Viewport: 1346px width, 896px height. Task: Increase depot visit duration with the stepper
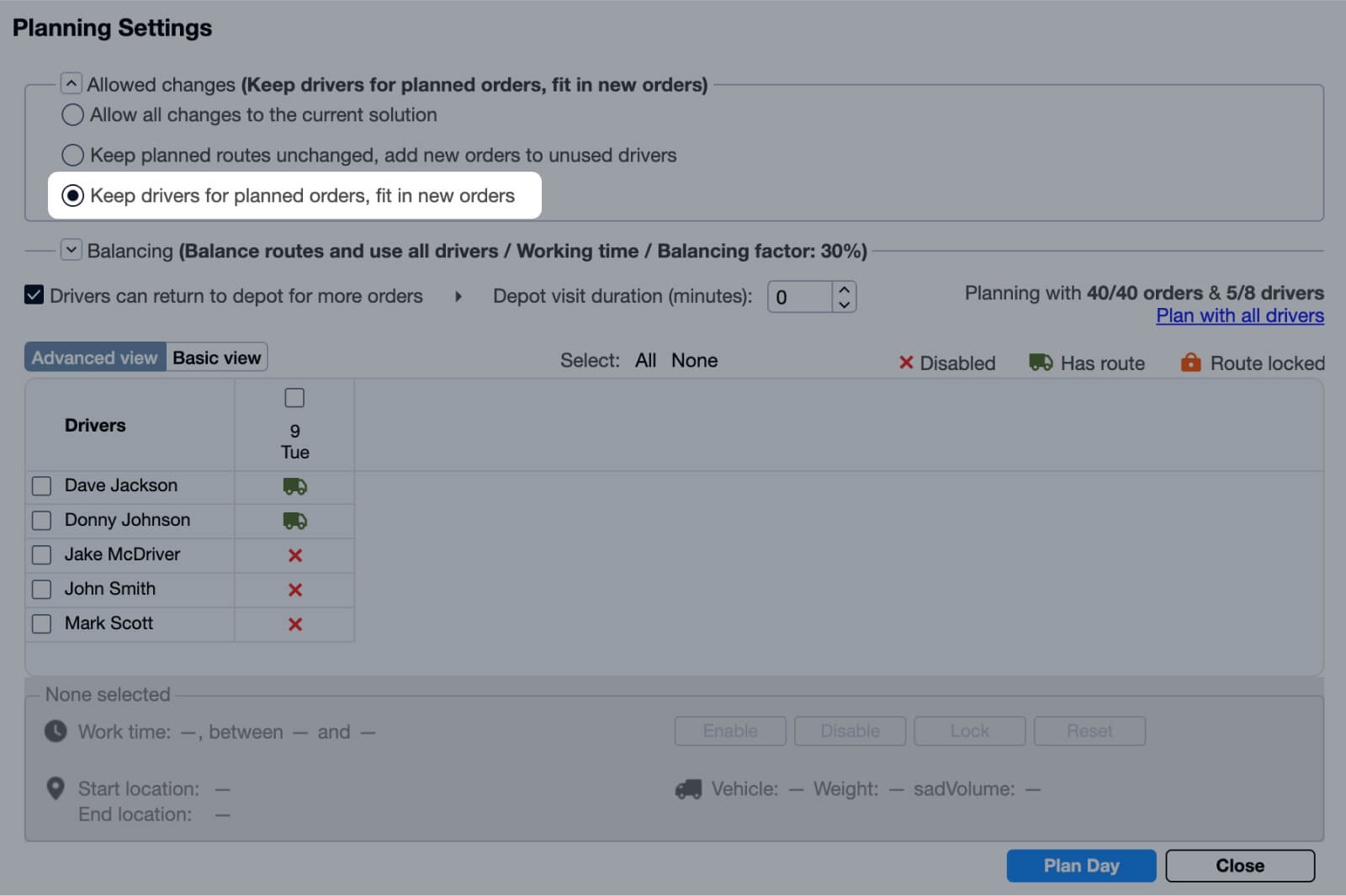tap(844, 290)
